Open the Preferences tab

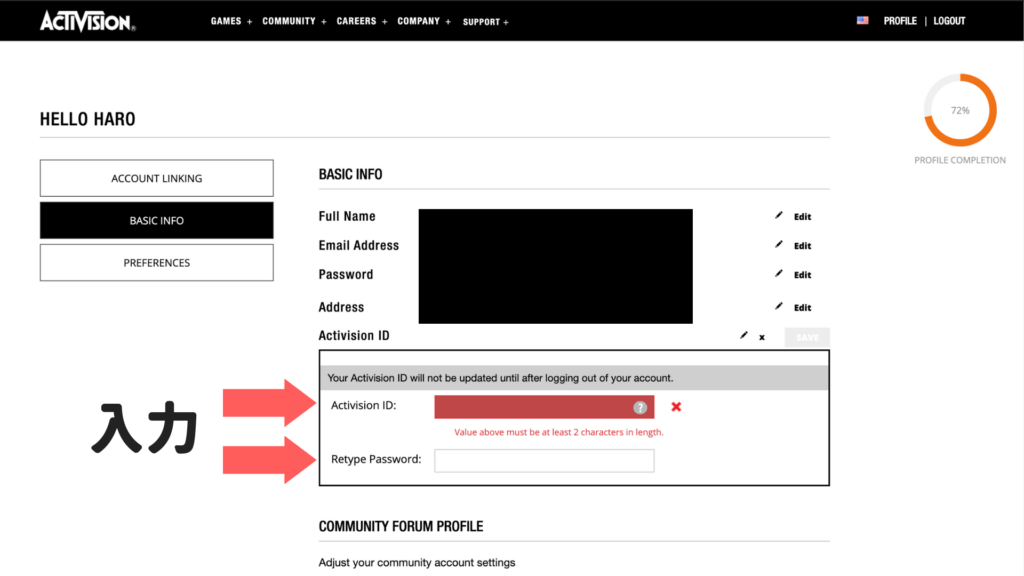tap(157, 263)
